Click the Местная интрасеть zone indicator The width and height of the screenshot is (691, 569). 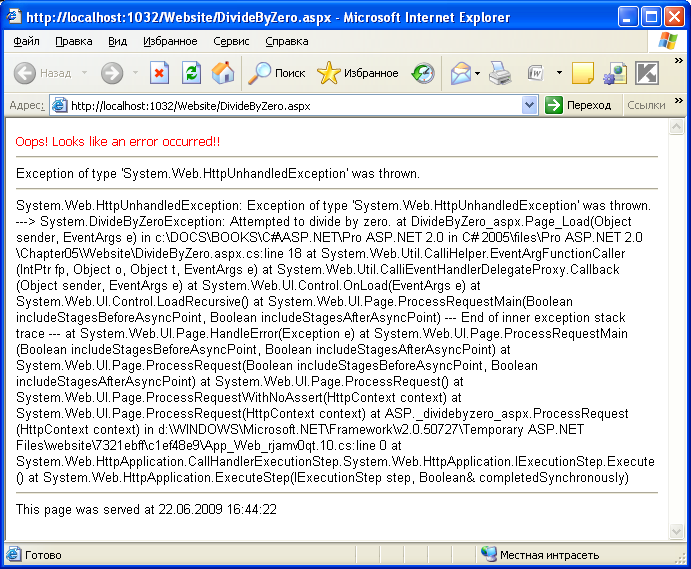pos(549,555)
